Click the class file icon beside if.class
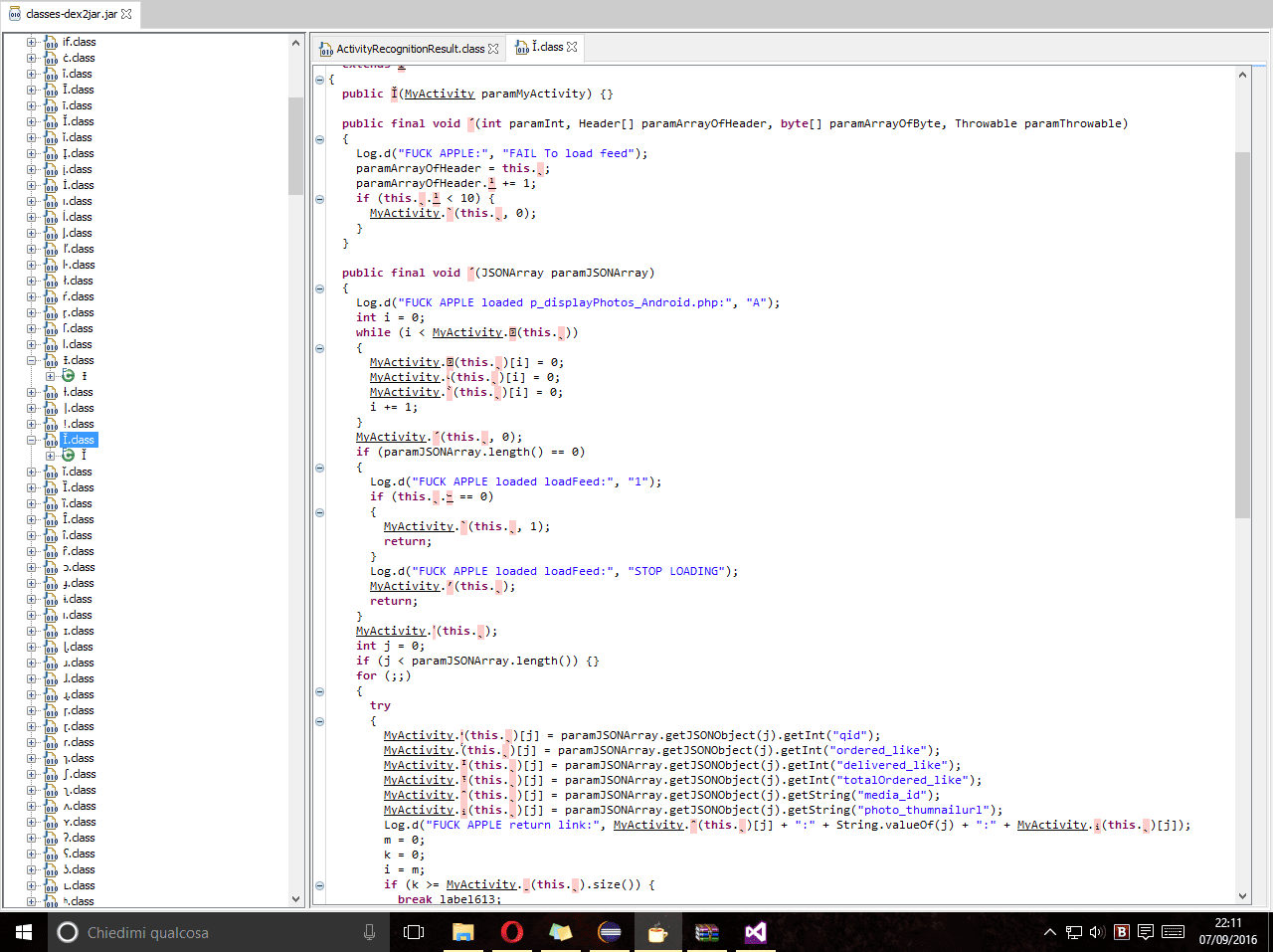This screenshot has width=1273, height=952. pos(51,42)
